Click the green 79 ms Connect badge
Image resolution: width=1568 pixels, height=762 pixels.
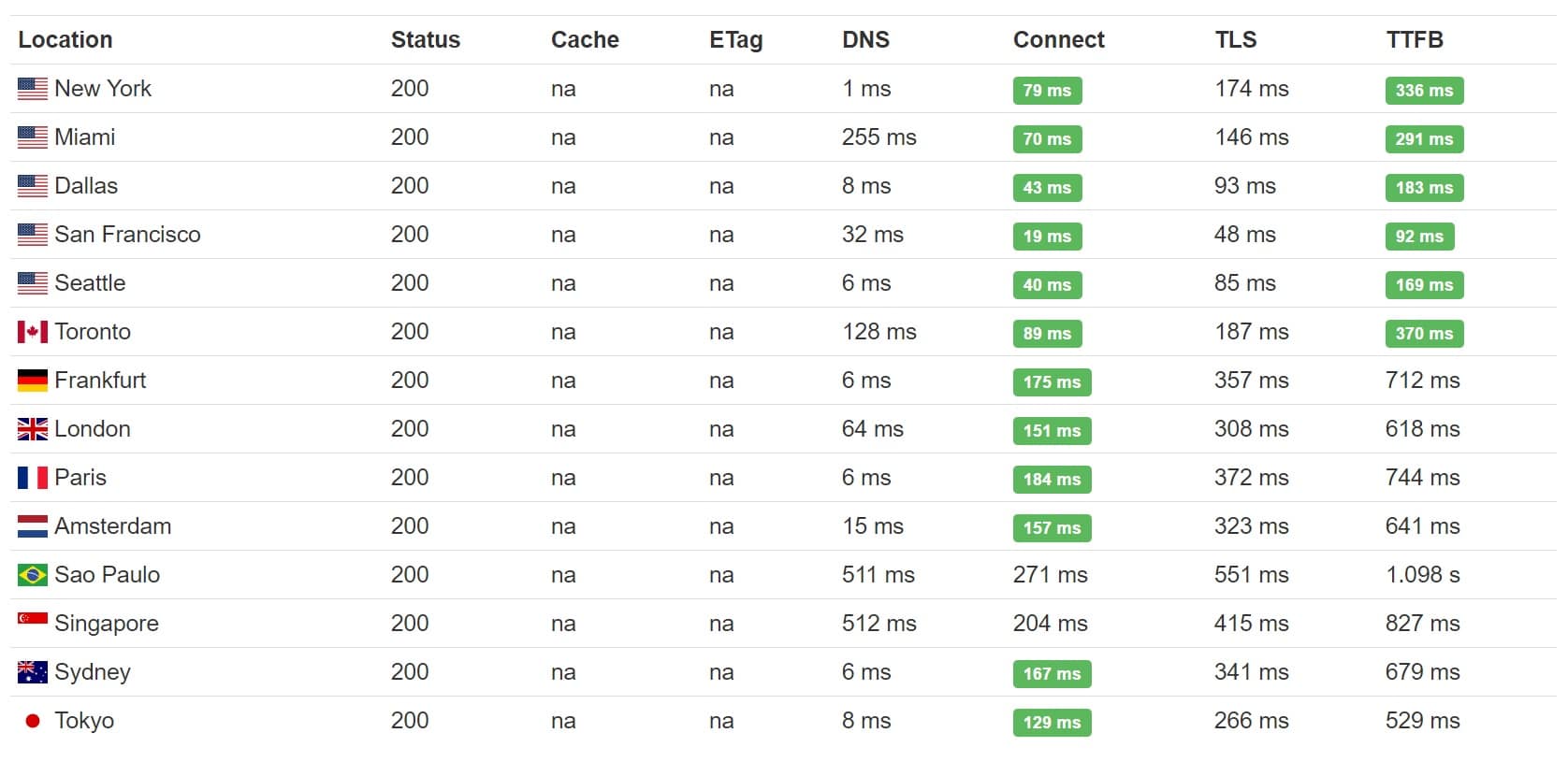[1047, 91]
